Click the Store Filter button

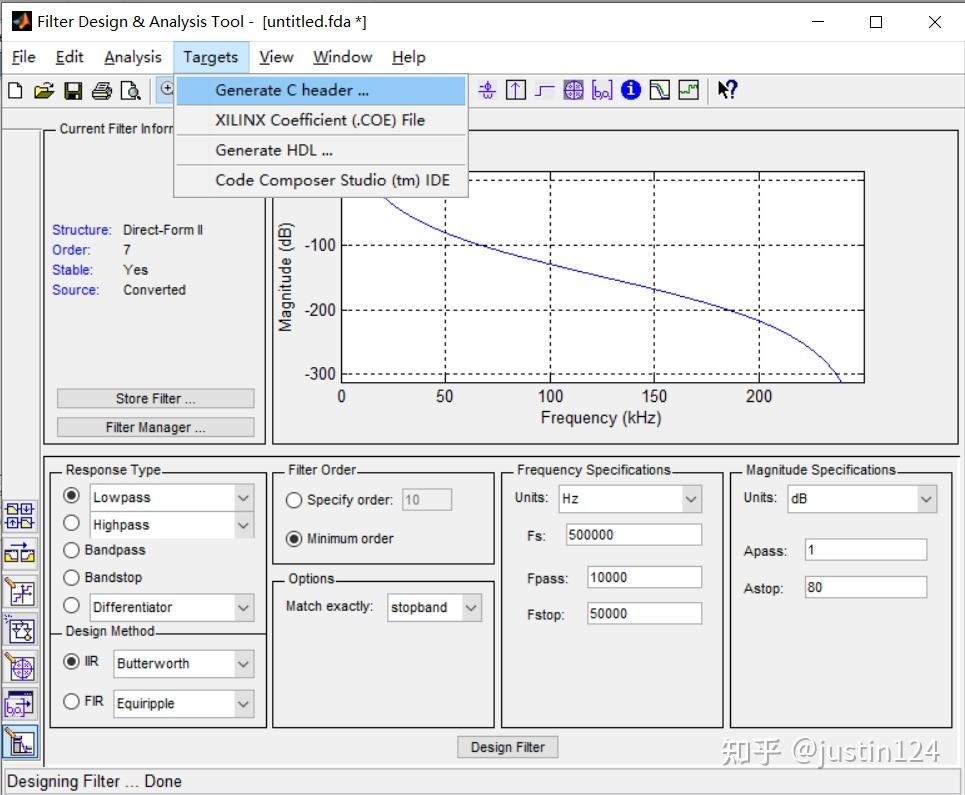[x=155, y=398]
